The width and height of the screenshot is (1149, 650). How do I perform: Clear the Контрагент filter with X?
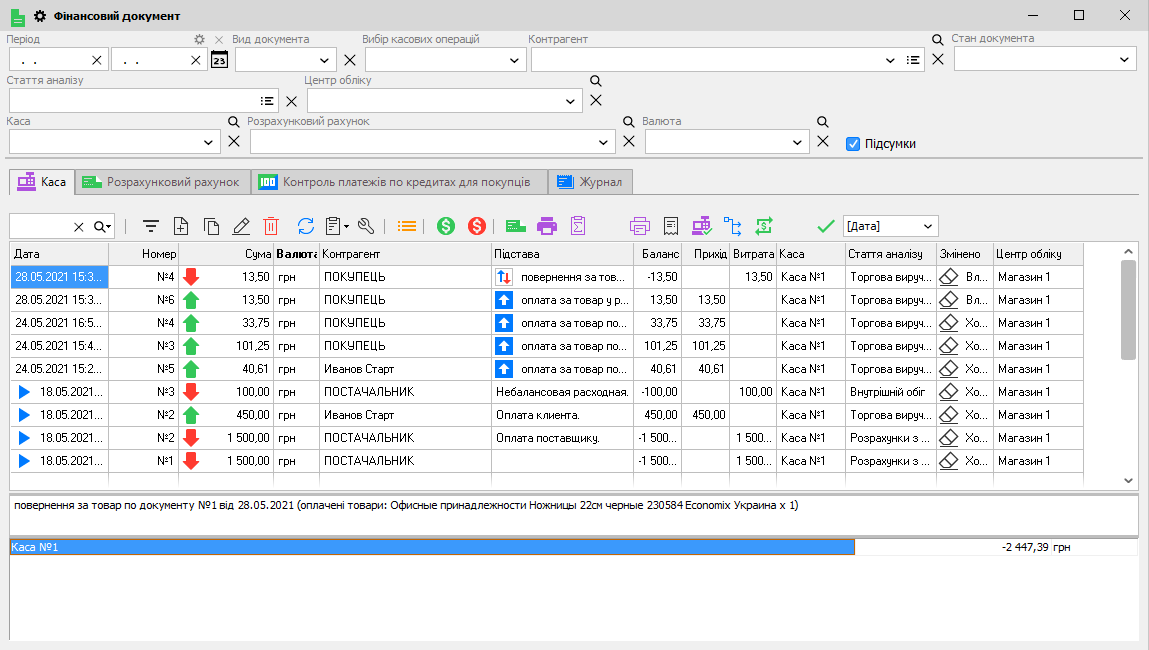[x=938, y=59]
